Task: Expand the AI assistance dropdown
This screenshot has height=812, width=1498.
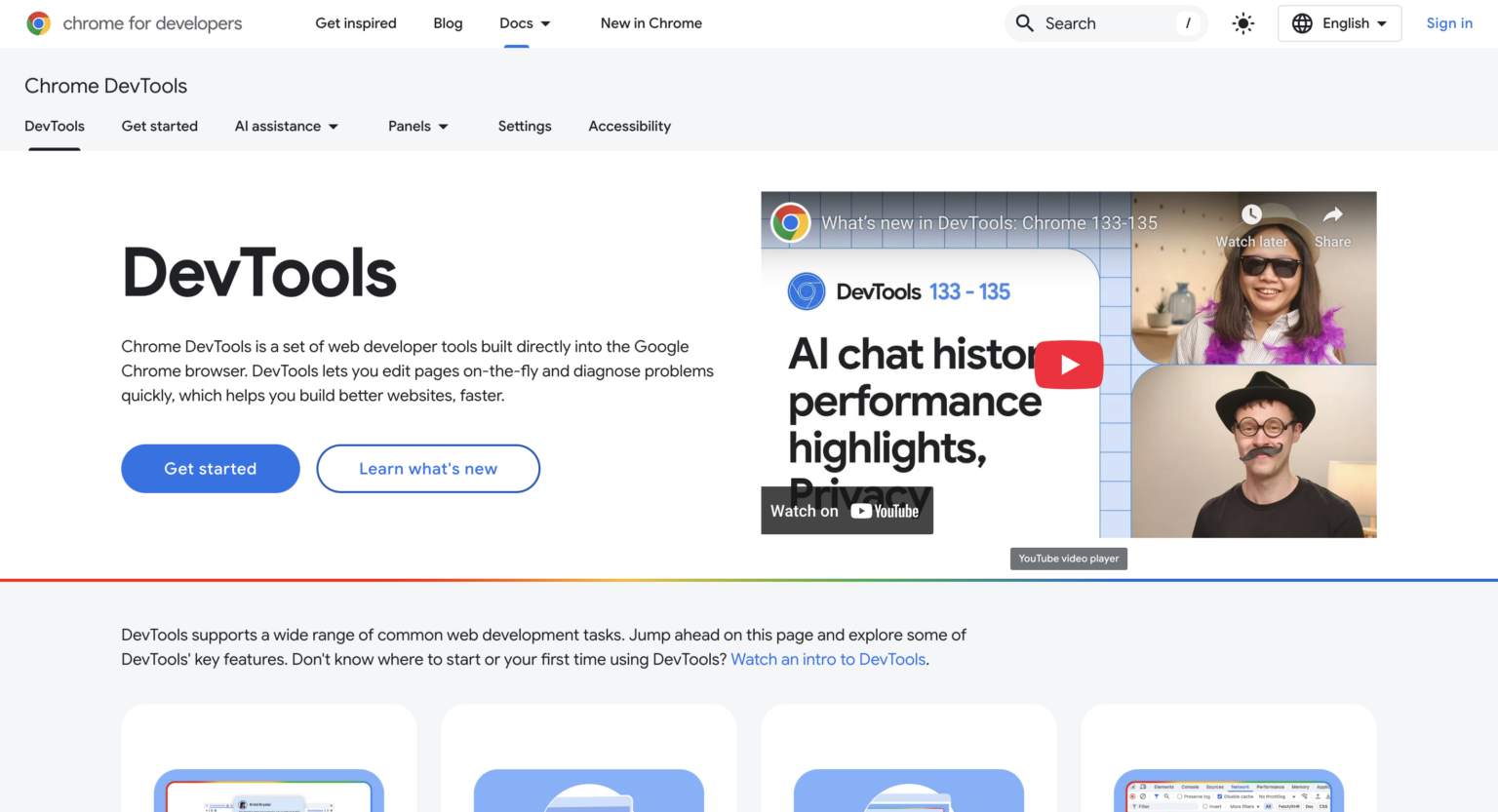Action: (287, 126)
